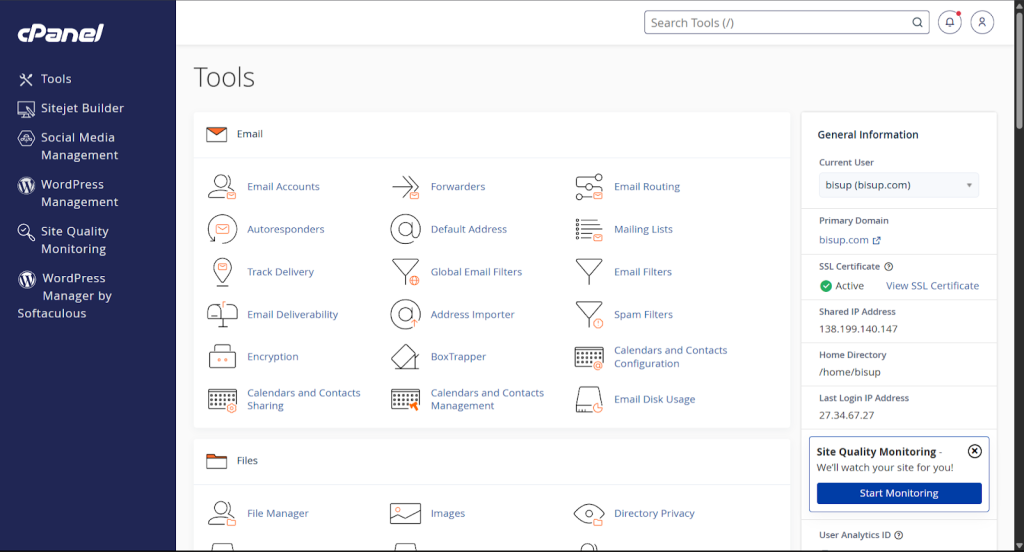Open Sitejet Builder in sidebar
Screen dimensions: 1024x552
pos(82,108)
